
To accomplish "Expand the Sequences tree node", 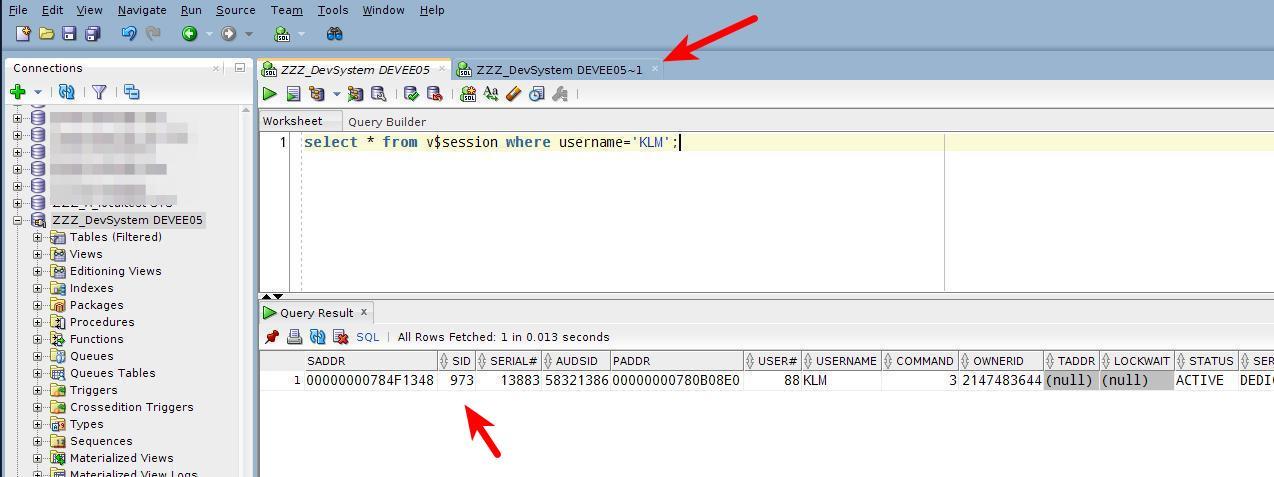I will (38, 441).
